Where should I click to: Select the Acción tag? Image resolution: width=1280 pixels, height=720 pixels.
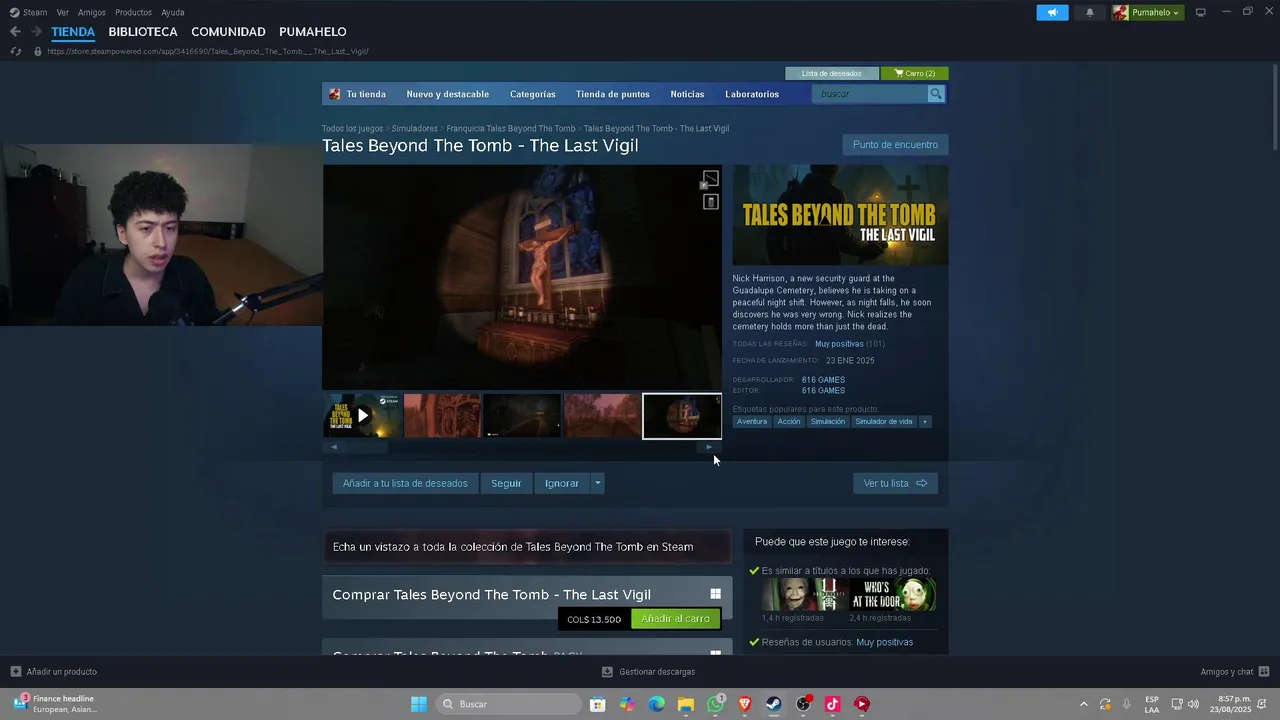point(789,422)
